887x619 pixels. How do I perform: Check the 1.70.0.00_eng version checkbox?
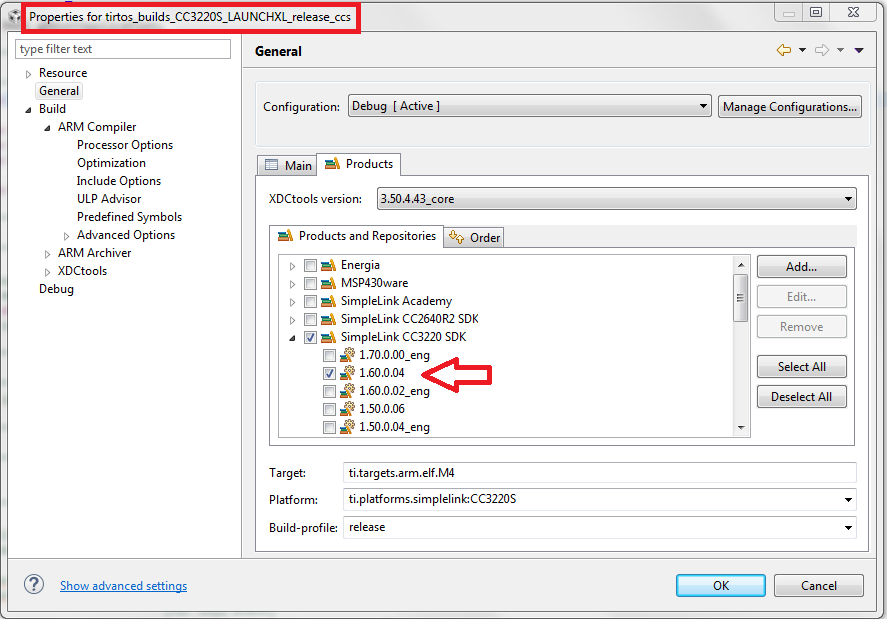click(329, 355)
